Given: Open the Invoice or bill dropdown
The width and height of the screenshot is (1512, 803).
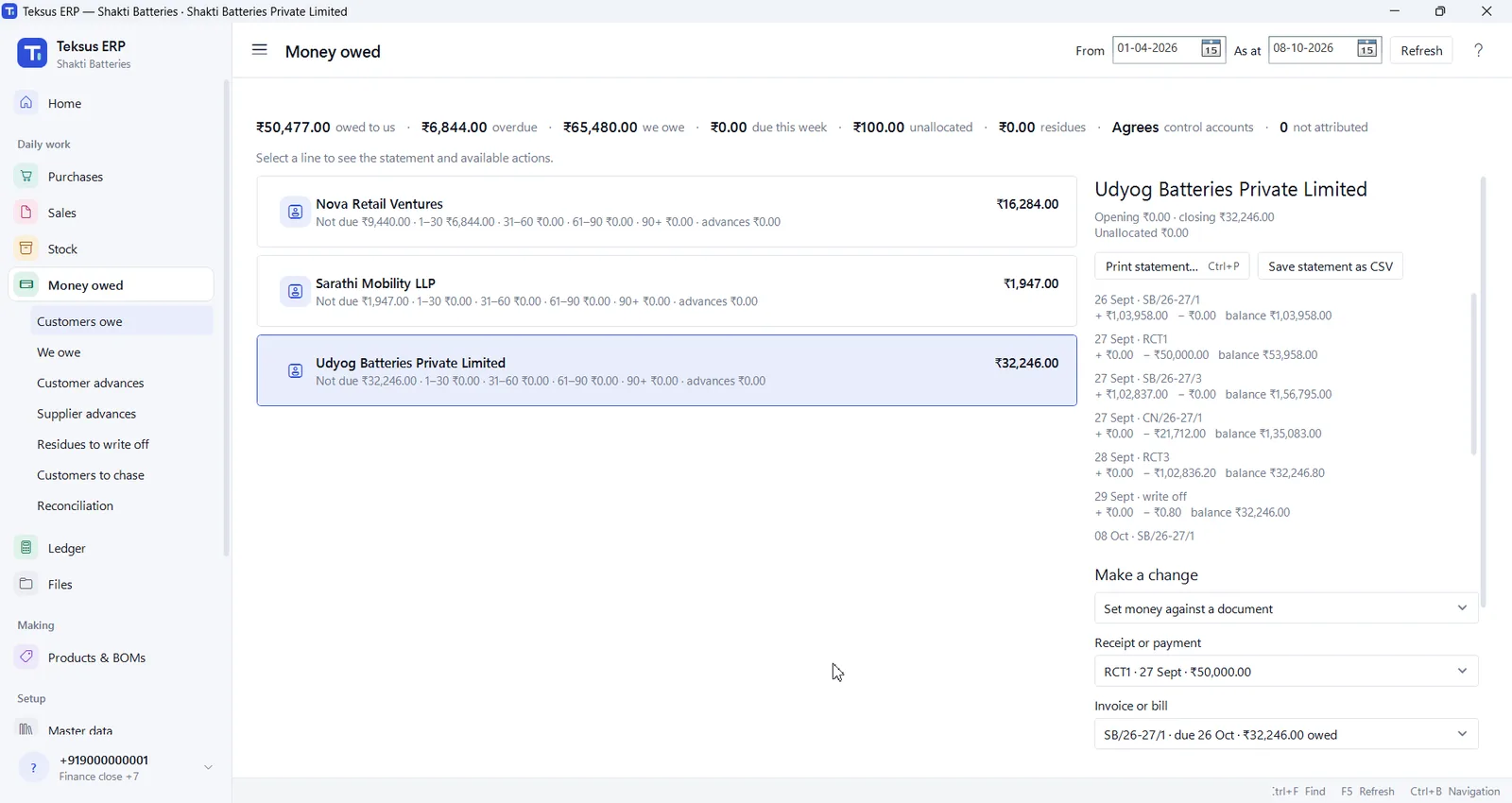Looking at the screenshot, I should point(1286,734).
